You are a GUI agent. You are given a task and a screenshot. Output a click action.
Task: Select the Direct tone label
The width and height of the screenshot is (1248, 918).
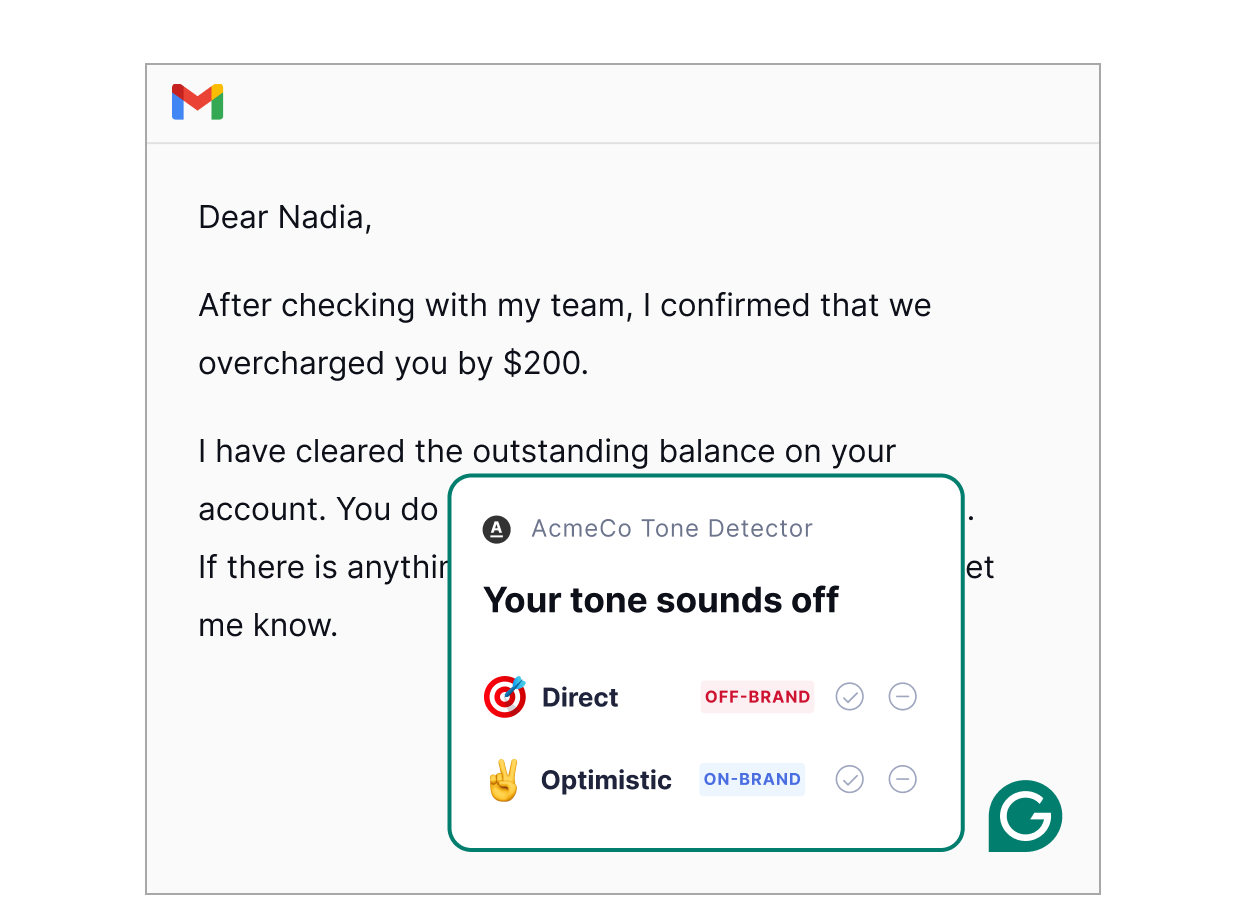(x=580, y=696)
